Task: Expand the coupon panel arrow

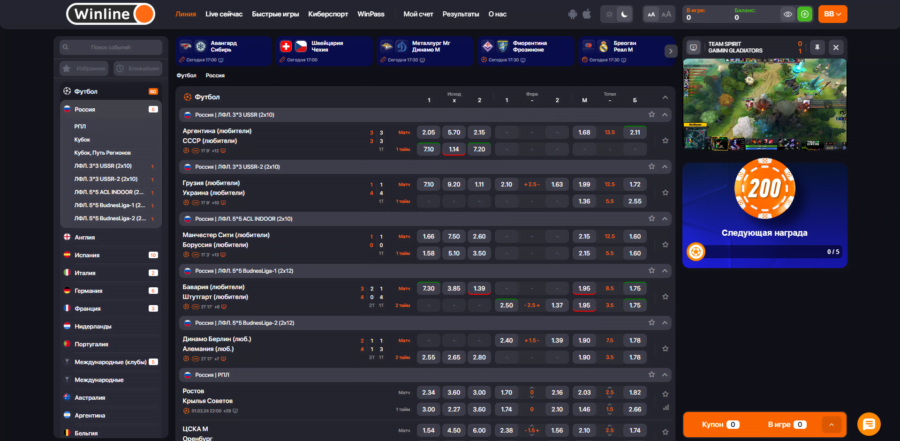Action: (831, 424)
